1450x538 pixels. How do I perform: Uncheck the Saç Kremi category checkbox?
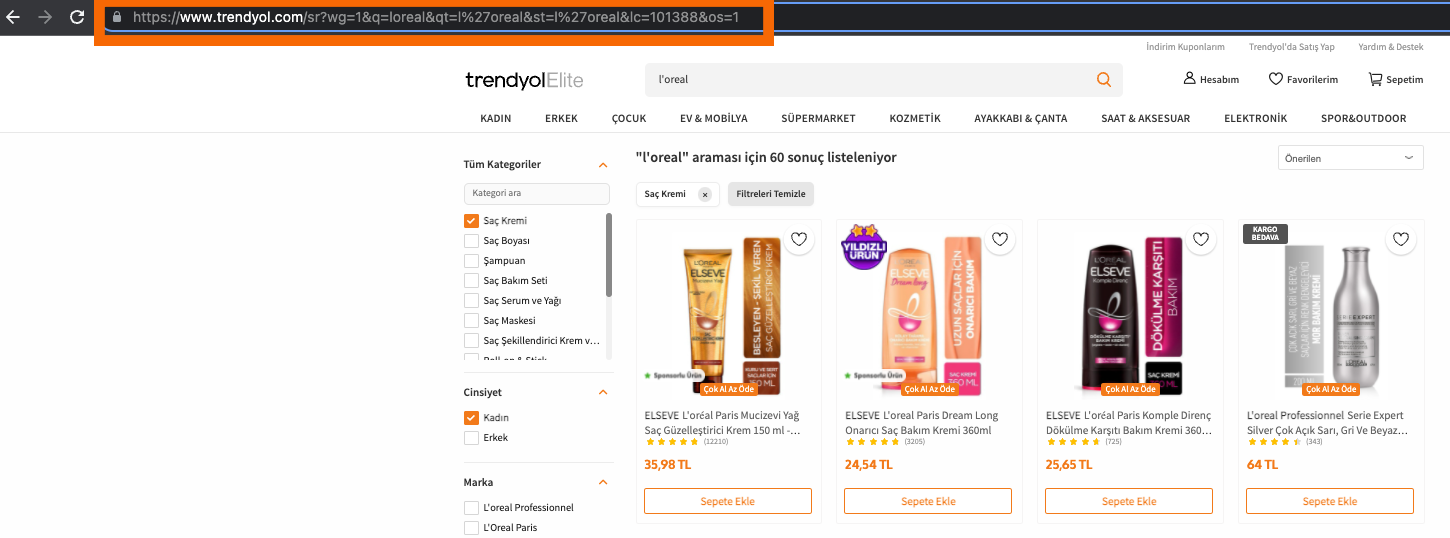coord(471,221)
